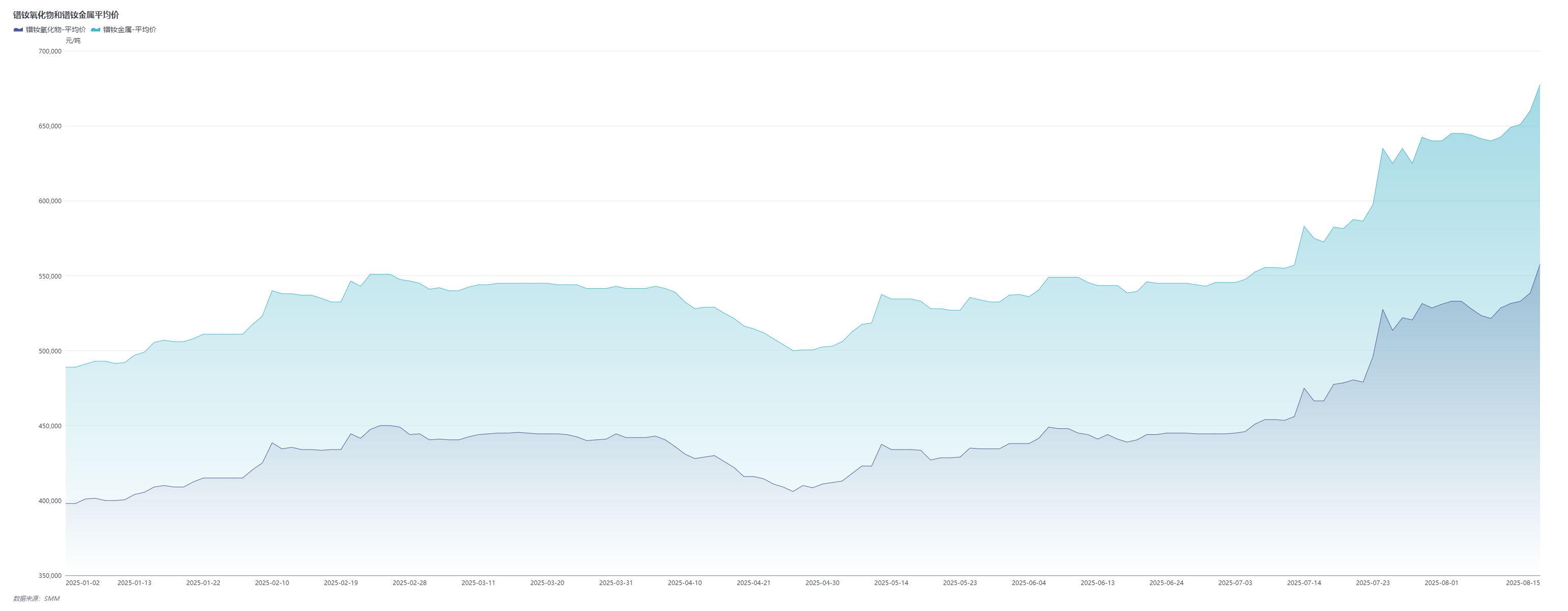Click the 2025-03-20 x-axis date
The height and width of the screenshot is (611, 1568).
[x=547, y=583]
